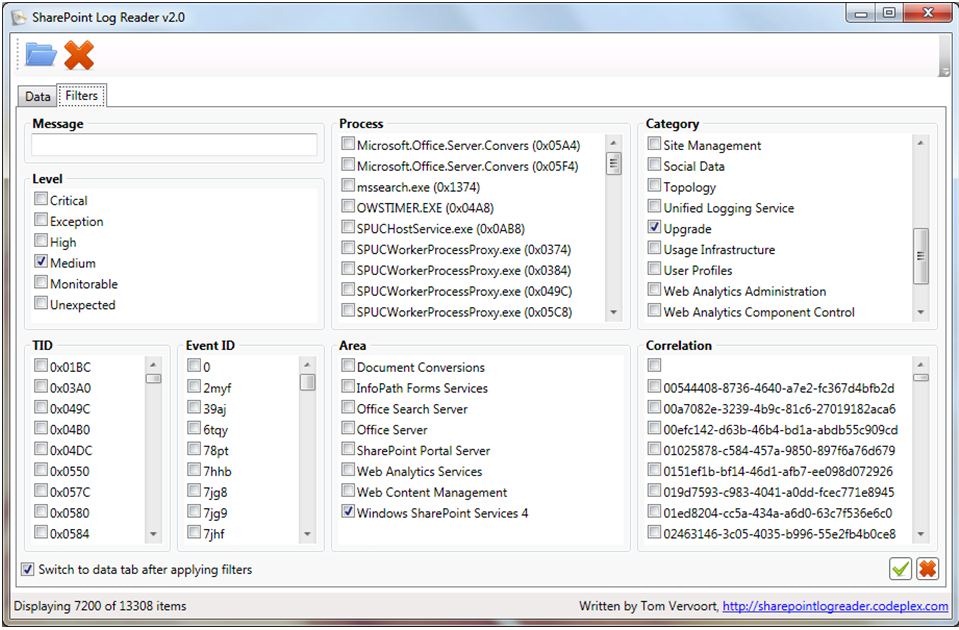Click SPUCWorkerProcessProxy.exe (0x0374) entry

(464, 250)
